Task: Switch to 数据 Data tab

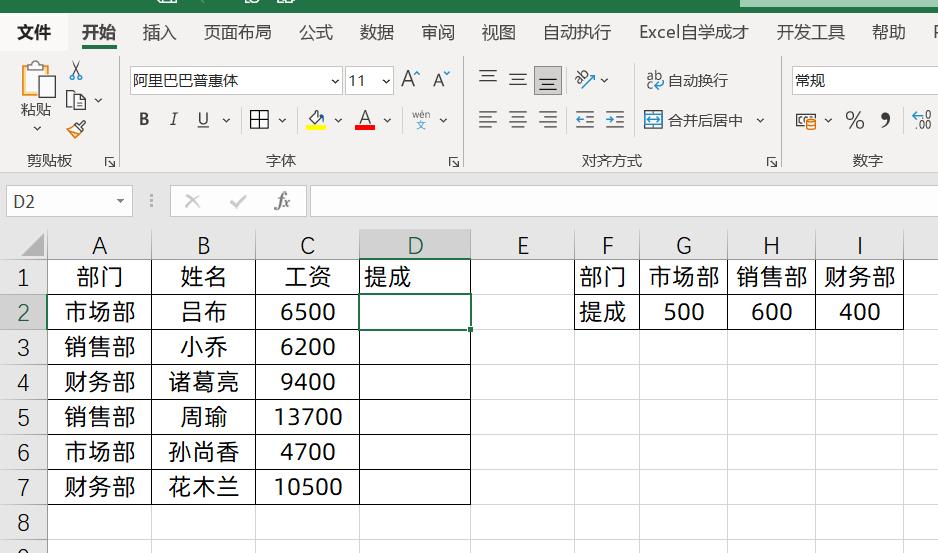Action: coord(377,32)
